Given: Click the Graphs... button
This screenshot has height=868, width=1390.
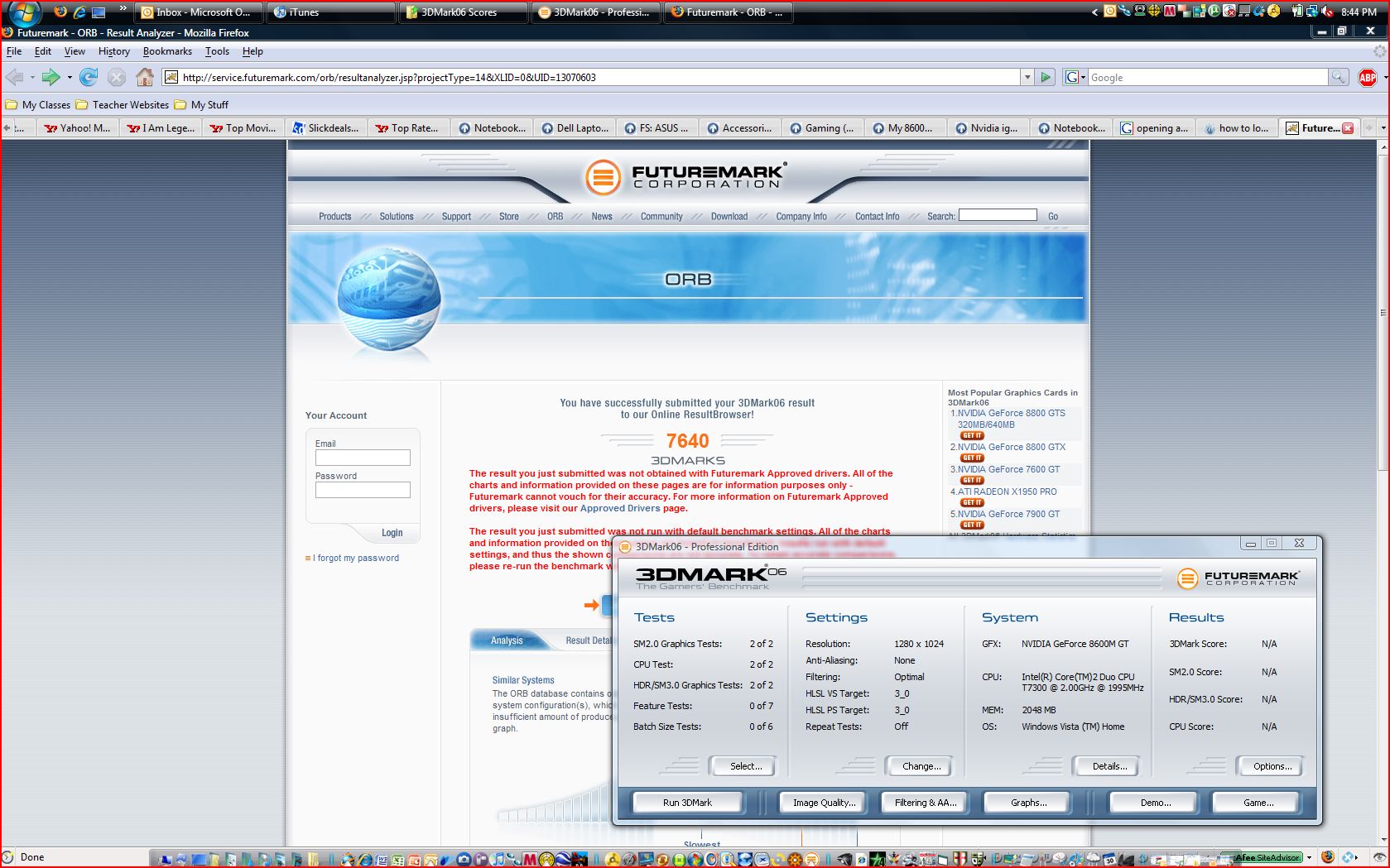Looking at the screenshot, I should [1028, 803].
